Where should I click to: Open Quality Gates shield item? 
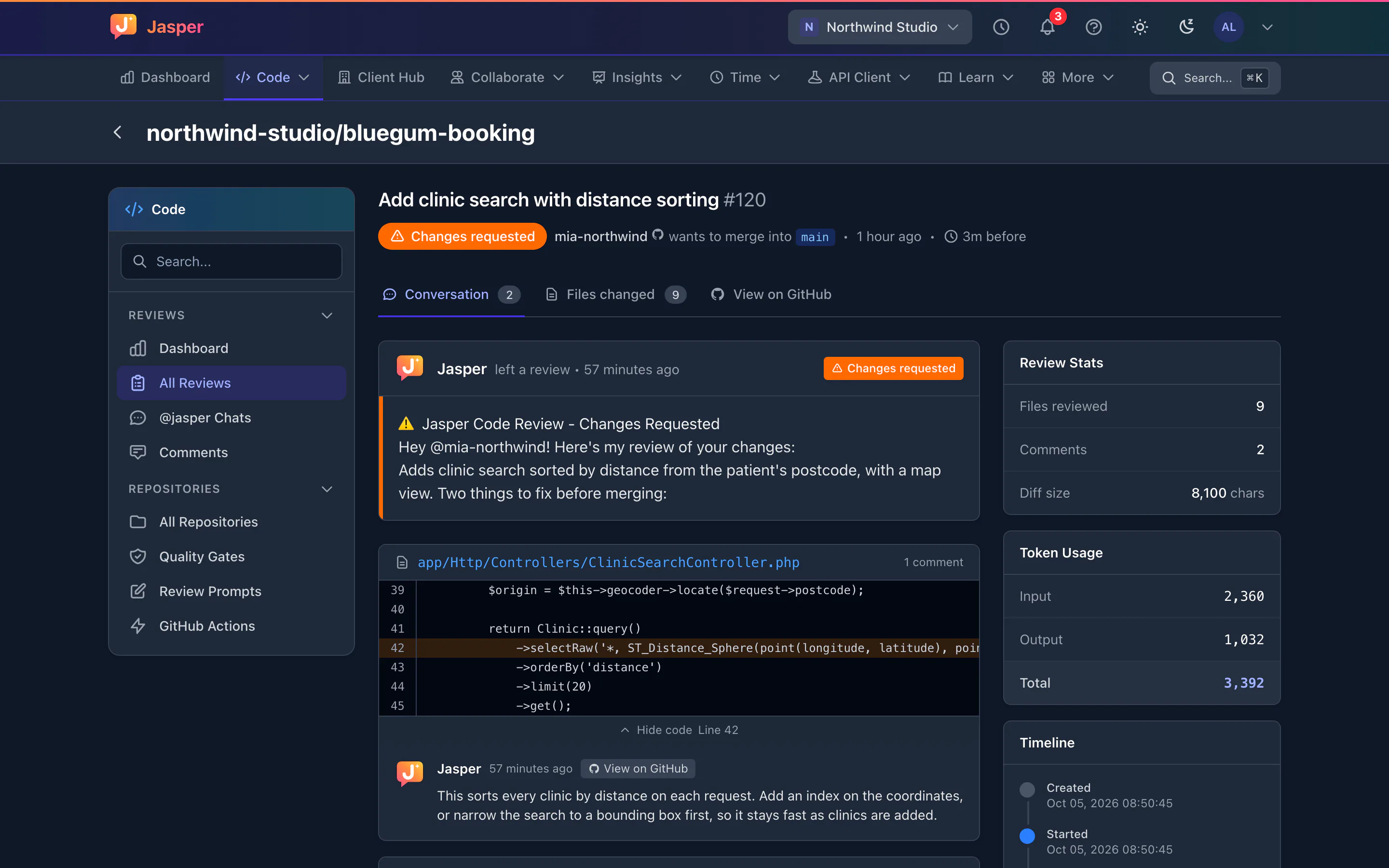tap(231, 556)
